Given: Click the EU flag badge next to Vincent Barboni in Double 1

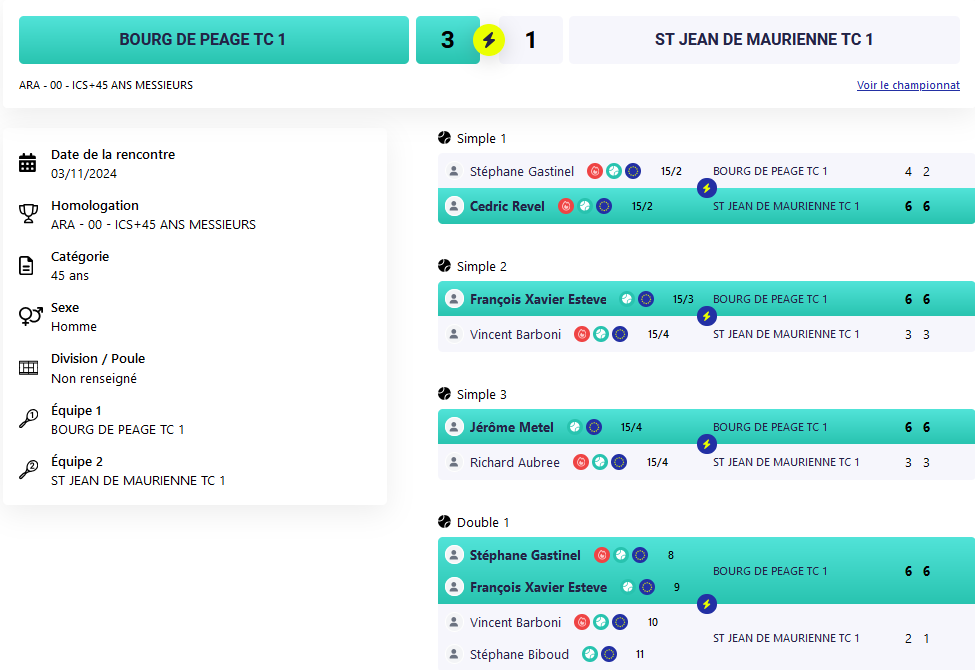Looking at the screenshot, I should pyautogui.click(x=619, y=622).
